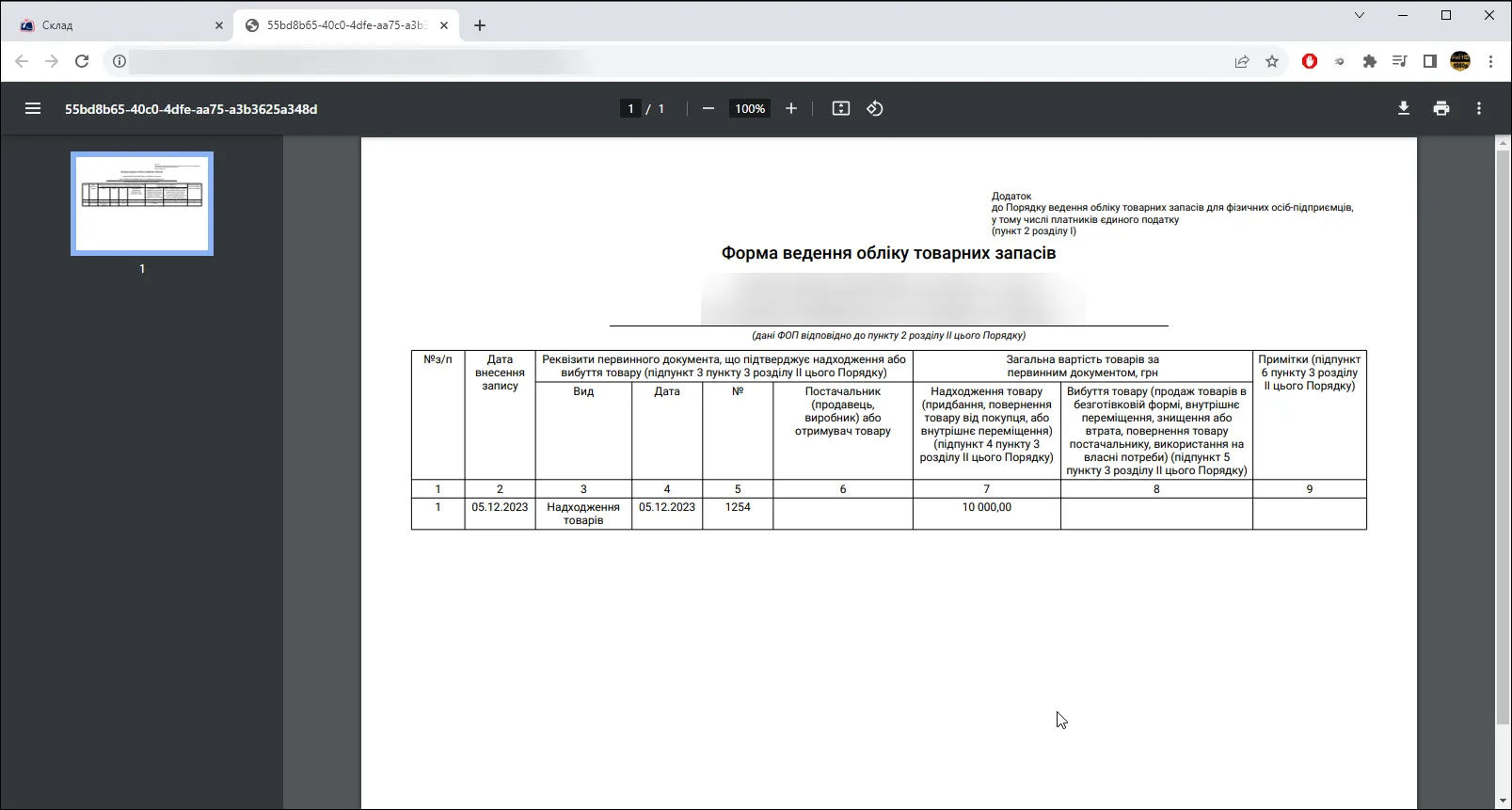Open a new browser tab
The image size is (1512, 810).
480,25
